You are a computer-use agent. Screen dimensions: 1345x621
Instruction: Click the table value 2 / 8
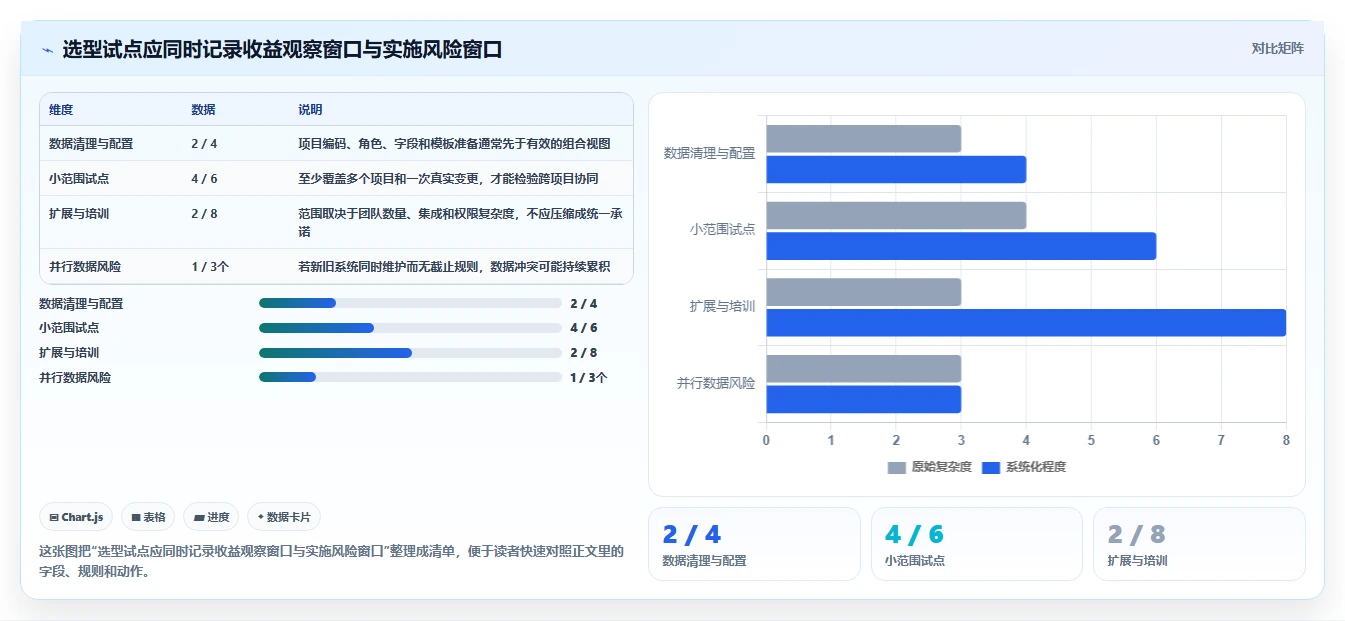204,213
